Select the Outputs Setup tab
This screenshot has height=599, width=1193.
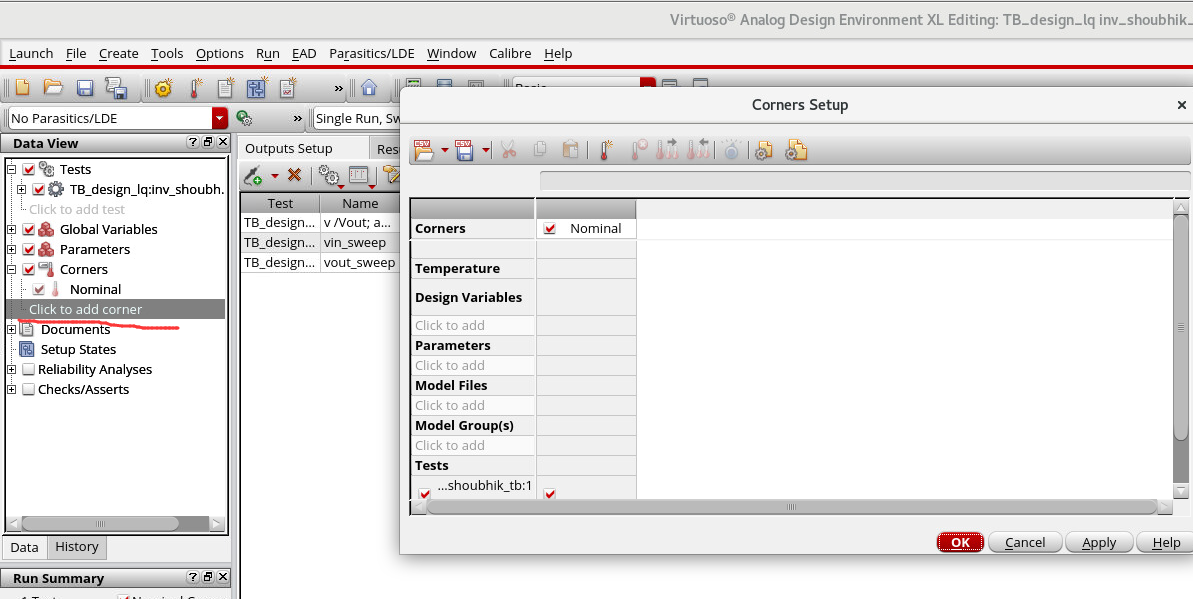pos(288,148)
